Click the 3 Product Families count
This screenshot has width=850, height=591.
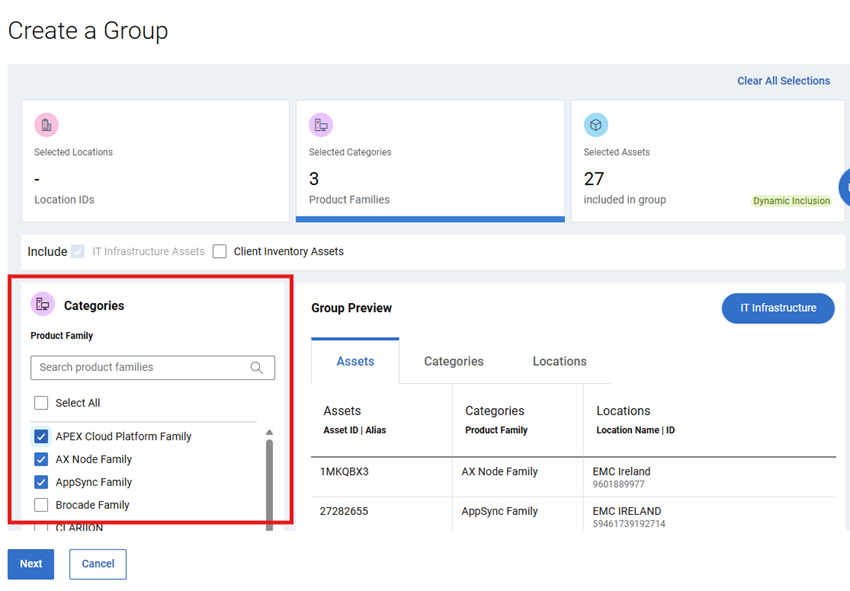click(314, 179)
